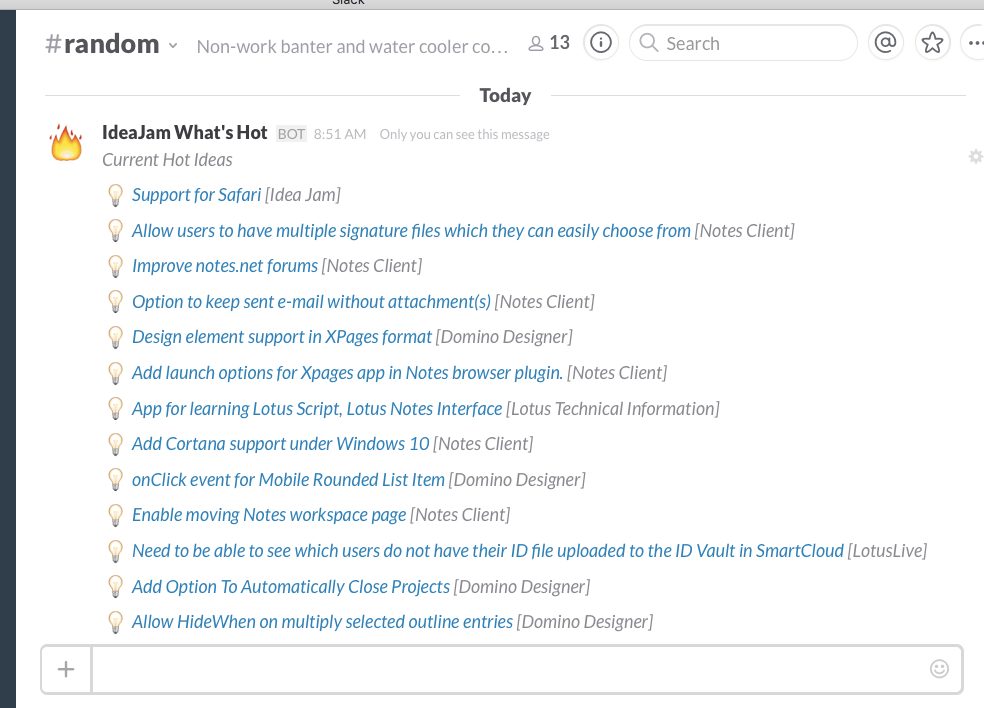
Task: Open 'Enable moving Notes workspace page' link
Action: 269,515
